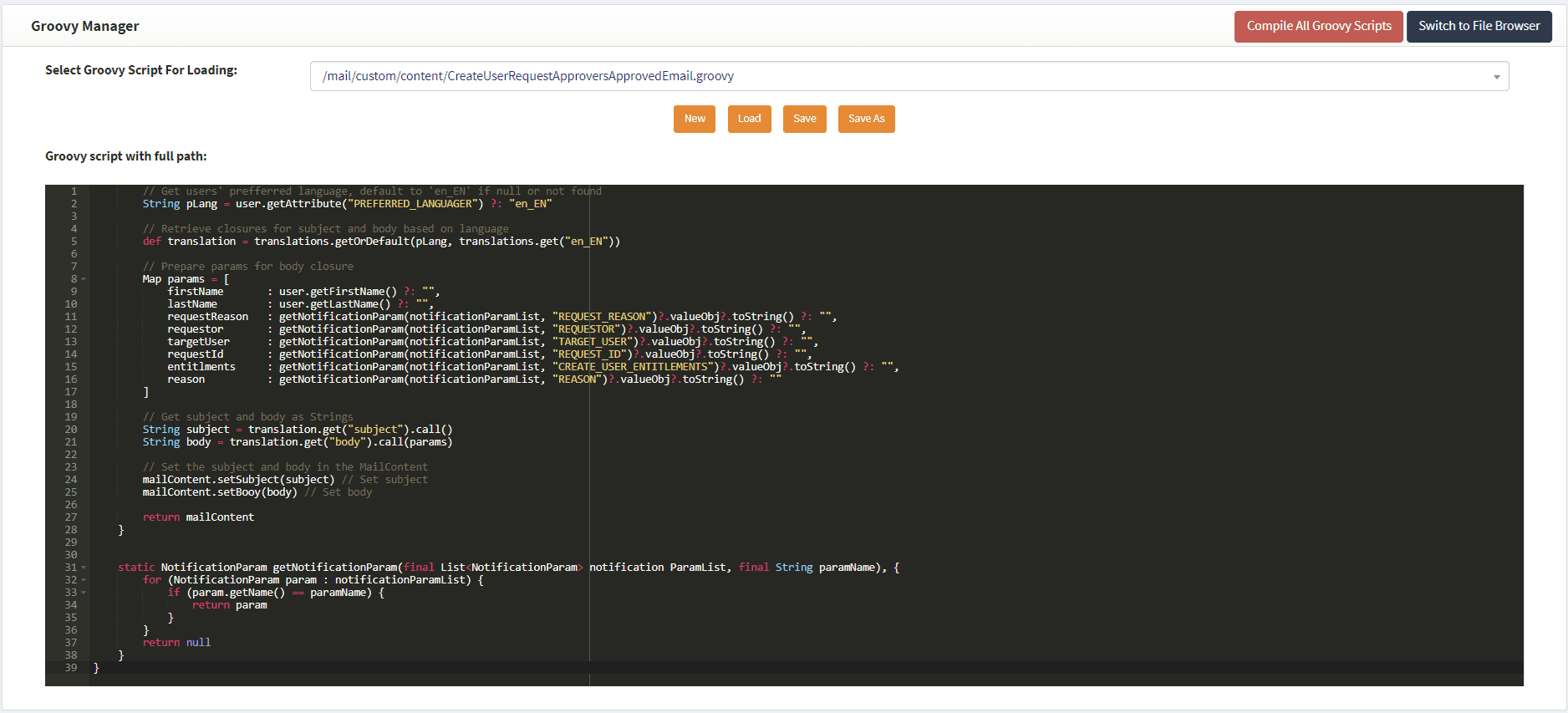Click Compile All Groovy Scripts button
This screenshot has height=713, width=1568.
click(x=1318, y=26)
